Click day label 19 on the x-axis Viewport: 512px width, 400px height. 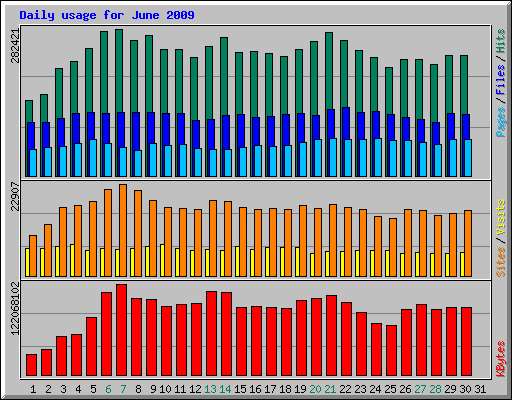pos(300,389)
